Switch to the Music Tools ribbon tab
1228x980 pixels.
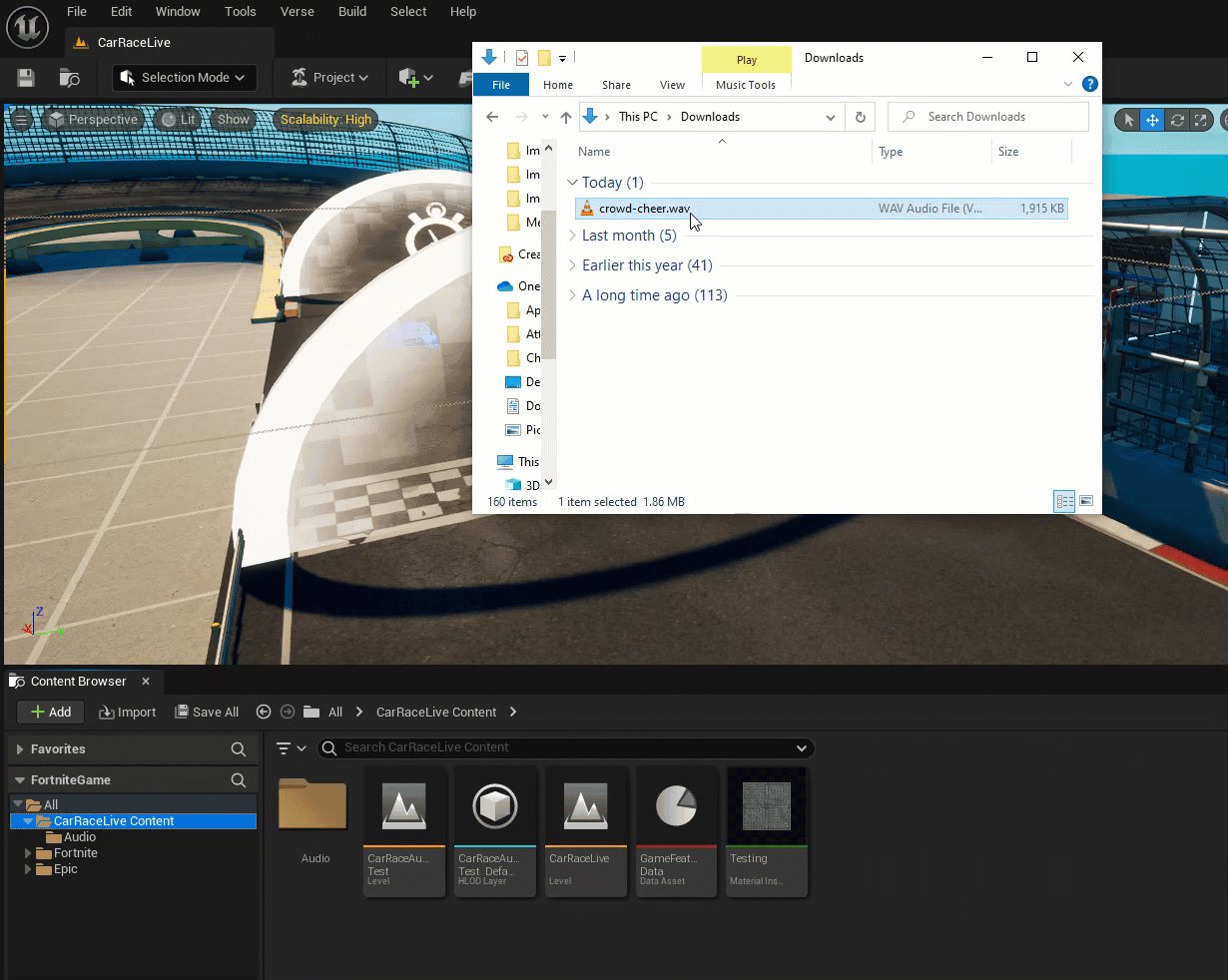tap(746, 85)
